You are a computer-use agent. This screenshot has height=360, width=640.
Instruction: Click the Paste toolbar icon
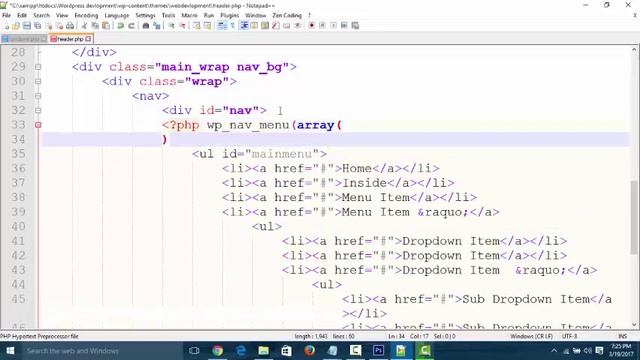point(106,26)
